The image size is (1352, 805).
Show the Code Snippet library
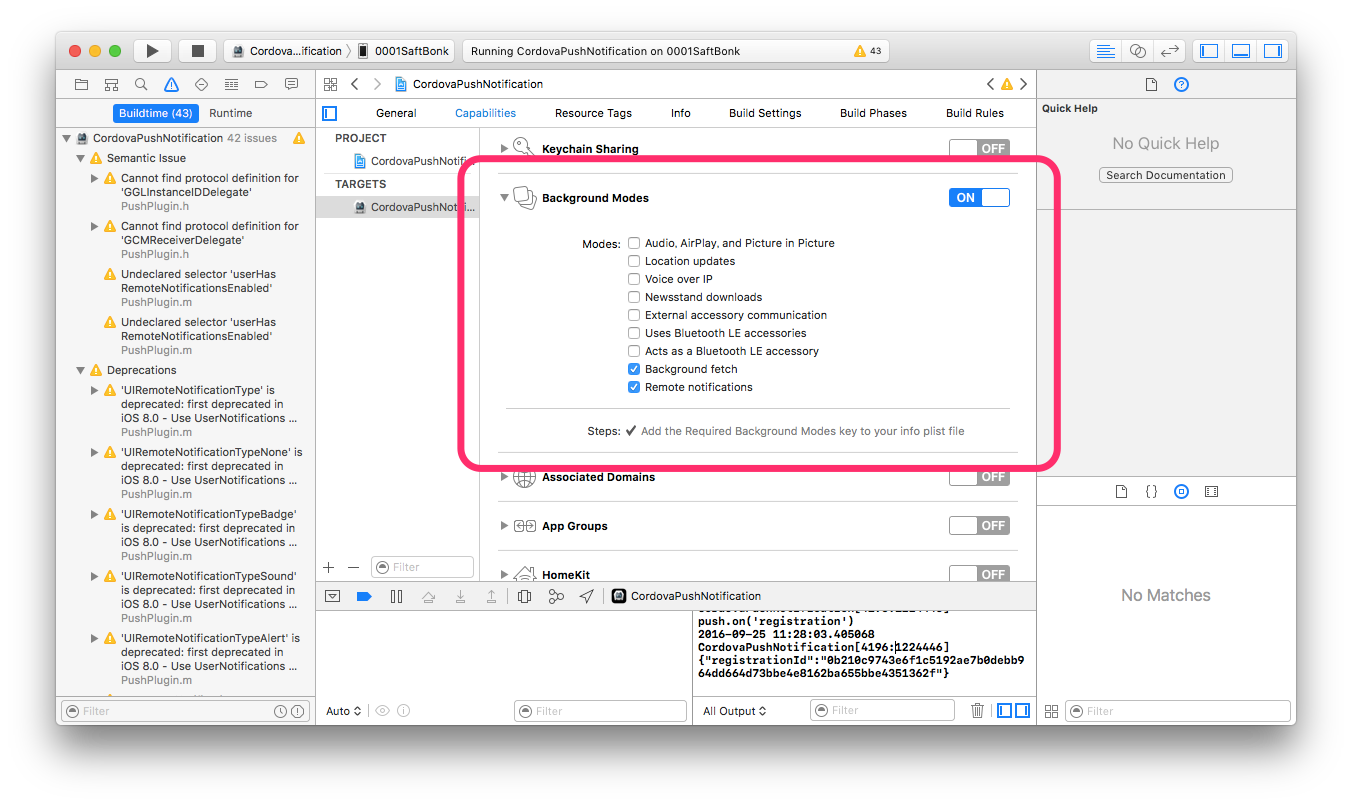click(1151, 491)
